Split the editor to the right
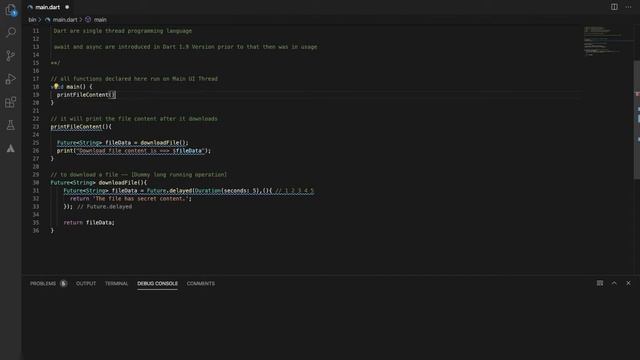 pyautogui.click(x=614, y=7)
